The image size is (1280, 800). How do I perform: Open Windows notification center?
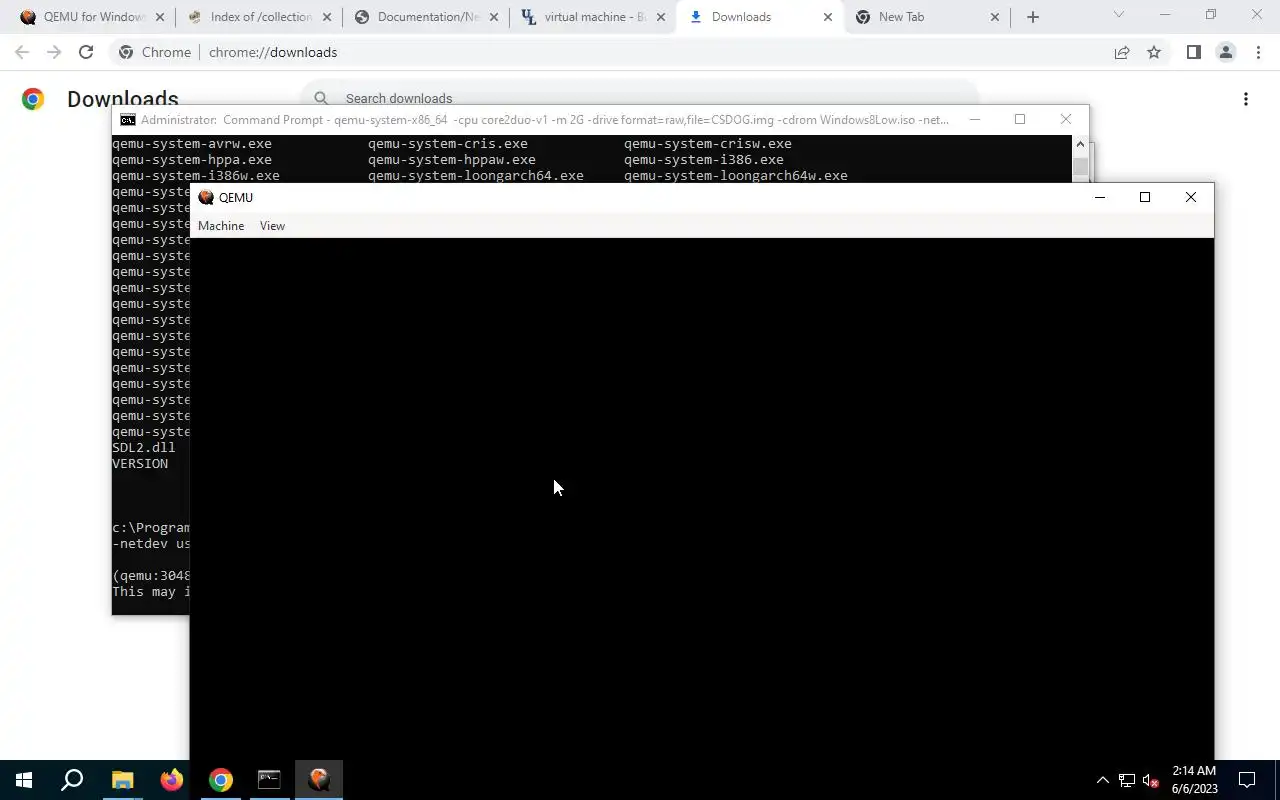click(1247, 780)
